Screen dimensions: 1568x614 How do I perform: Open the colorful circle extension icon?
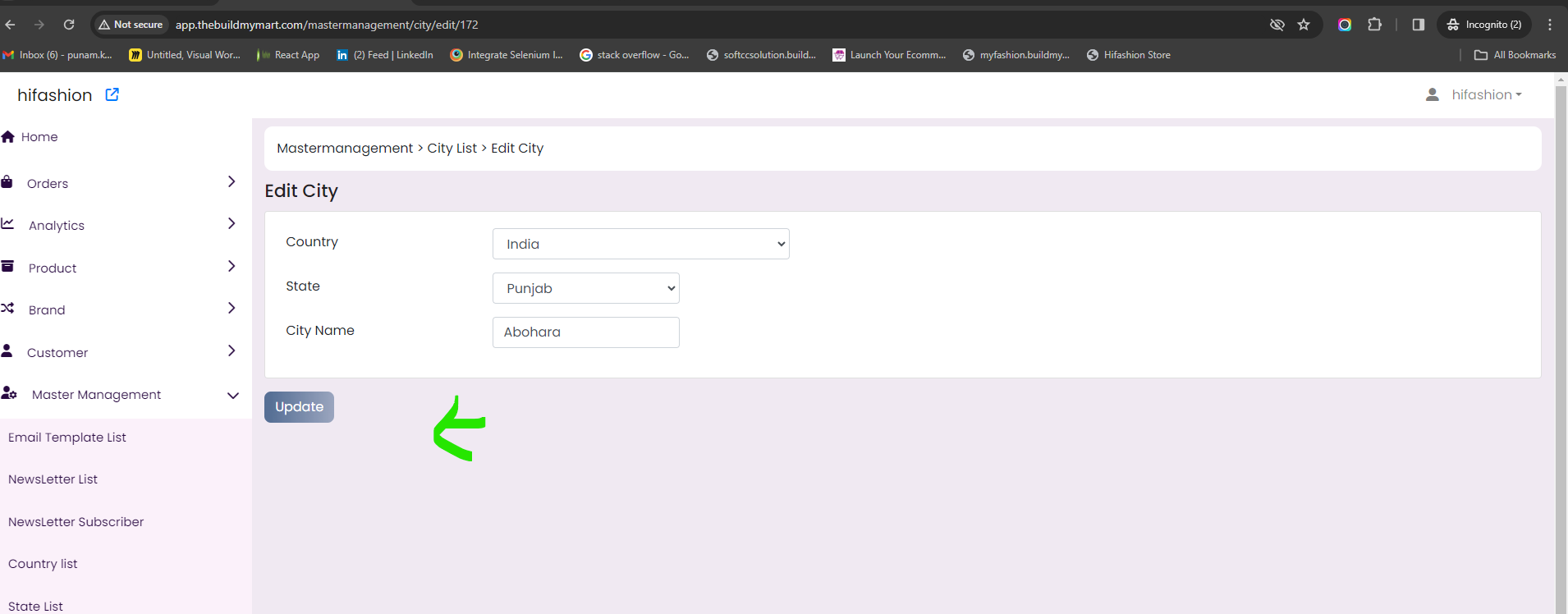pos(1345,25)
